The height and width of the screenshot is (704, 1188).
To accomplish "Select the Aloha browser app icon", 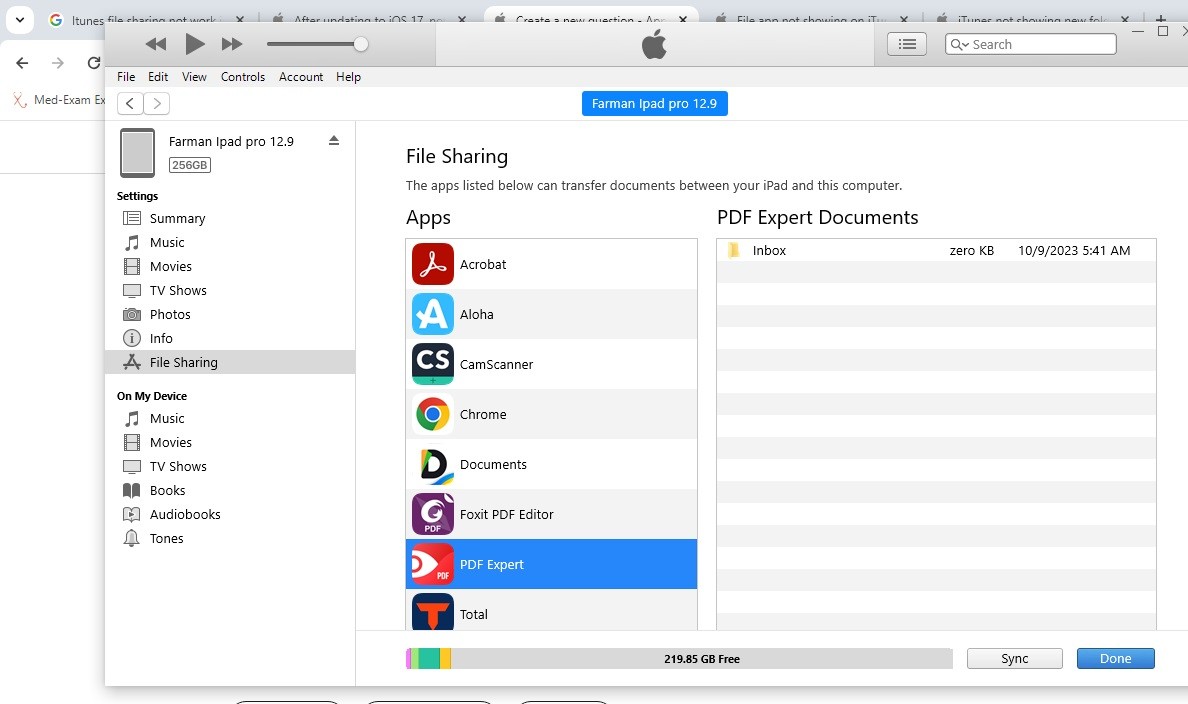I will click(x=432, y=314).
